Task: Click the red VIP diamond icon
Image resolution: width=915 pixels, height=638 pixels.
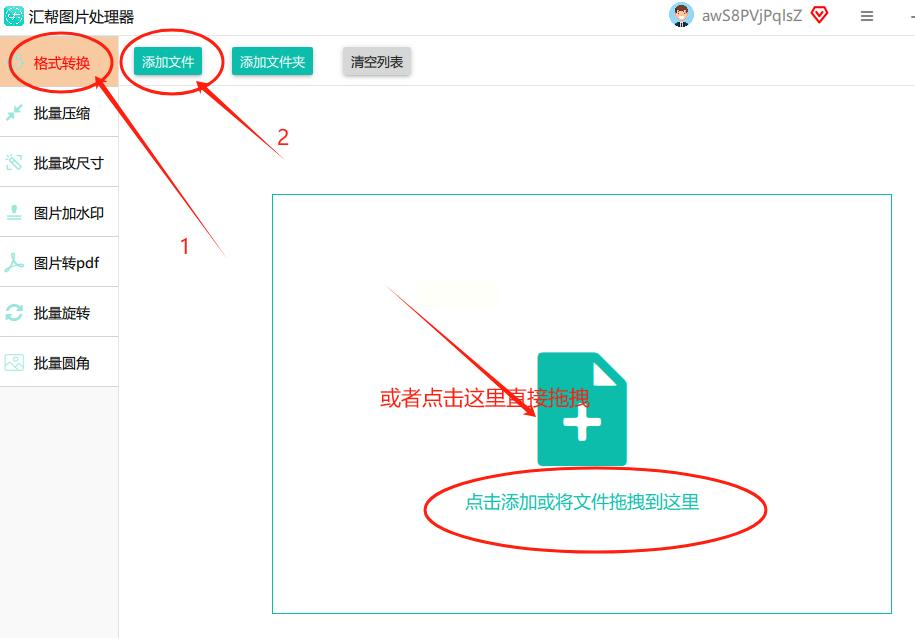Action: point(819,15)
